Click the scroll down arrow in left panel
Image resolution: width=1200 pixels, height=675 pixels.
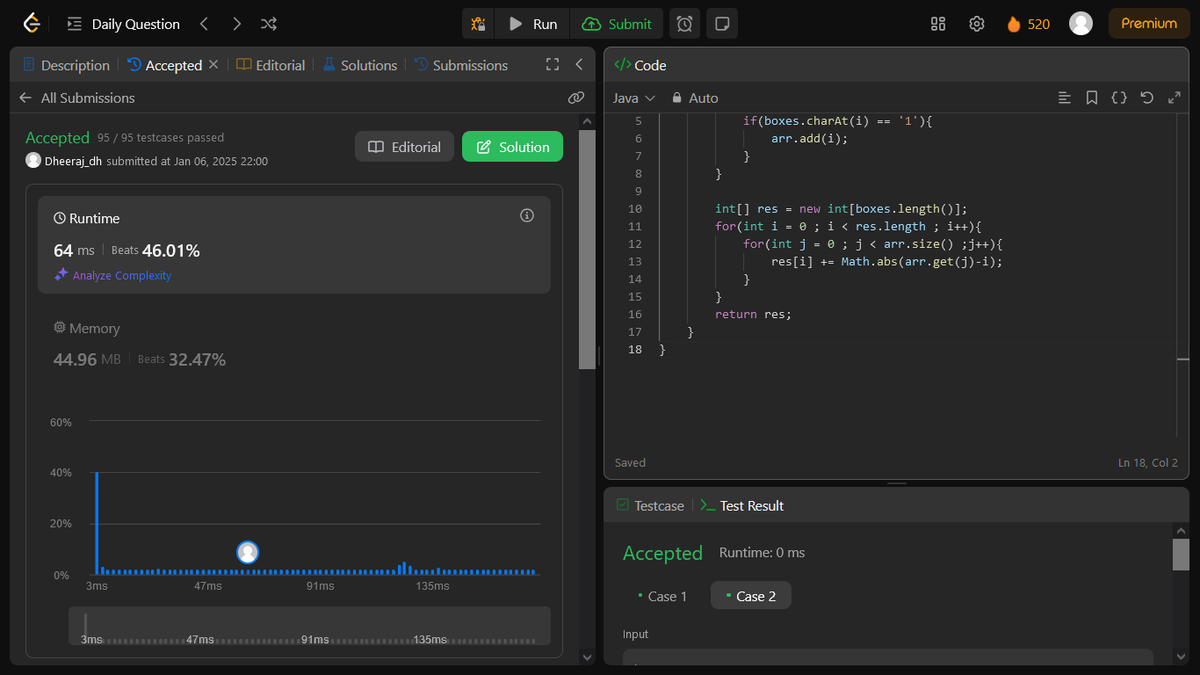[x=587, y=657]
